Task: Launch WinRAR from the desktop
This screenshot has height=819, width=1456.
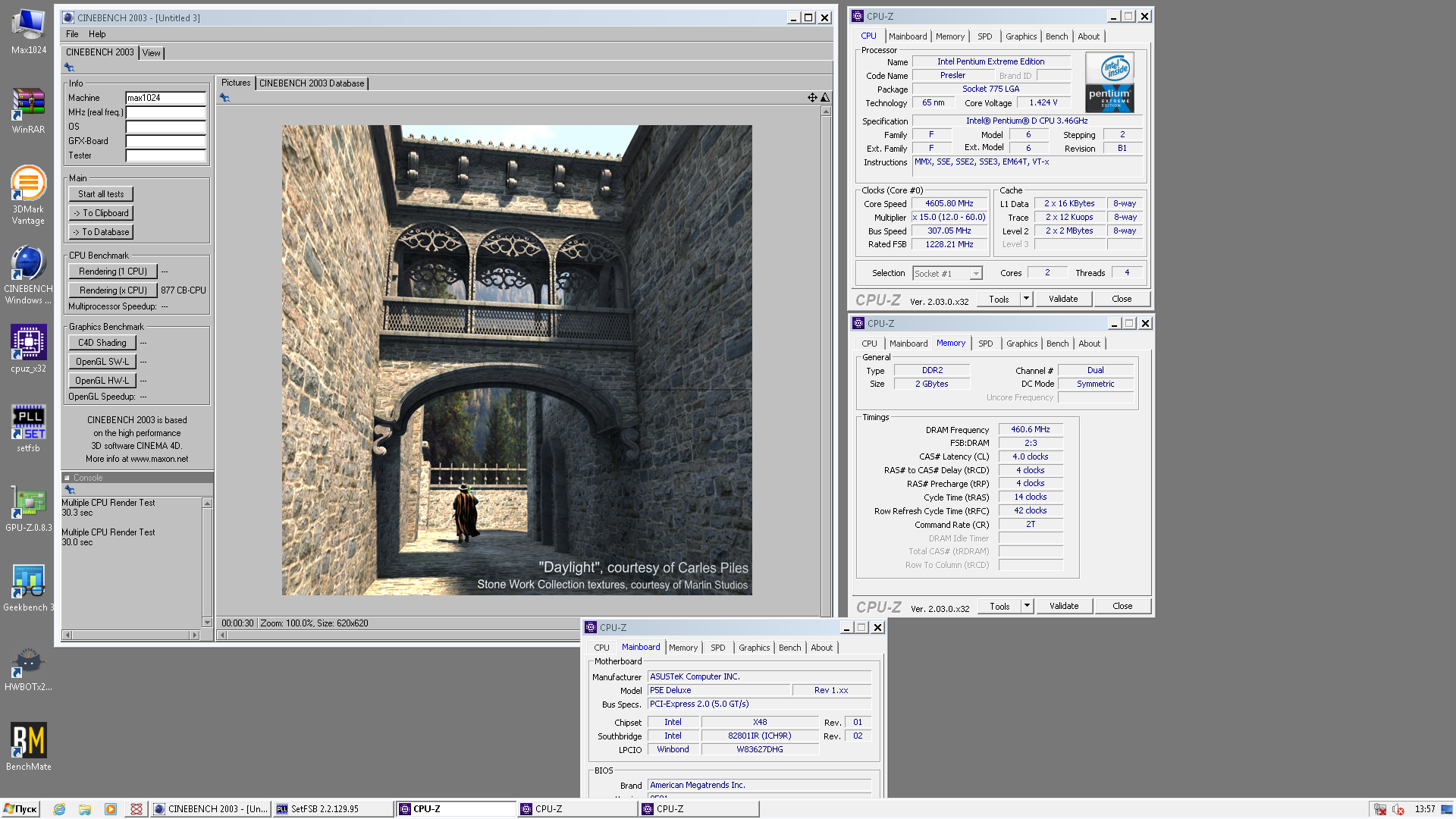Action: tap(28, 111)
